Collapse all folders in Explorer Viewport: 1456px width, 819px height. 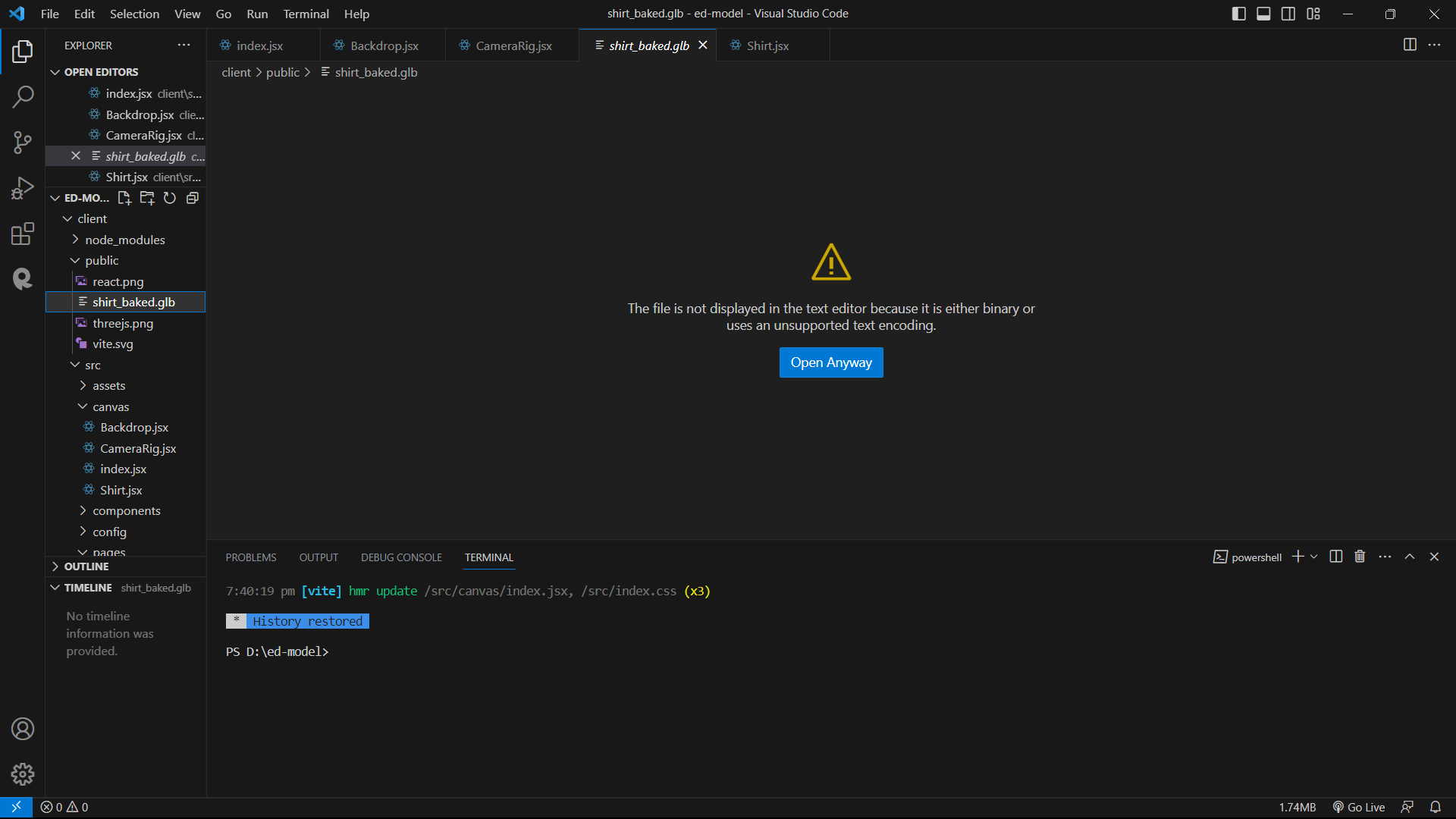(x=192, y=198)
